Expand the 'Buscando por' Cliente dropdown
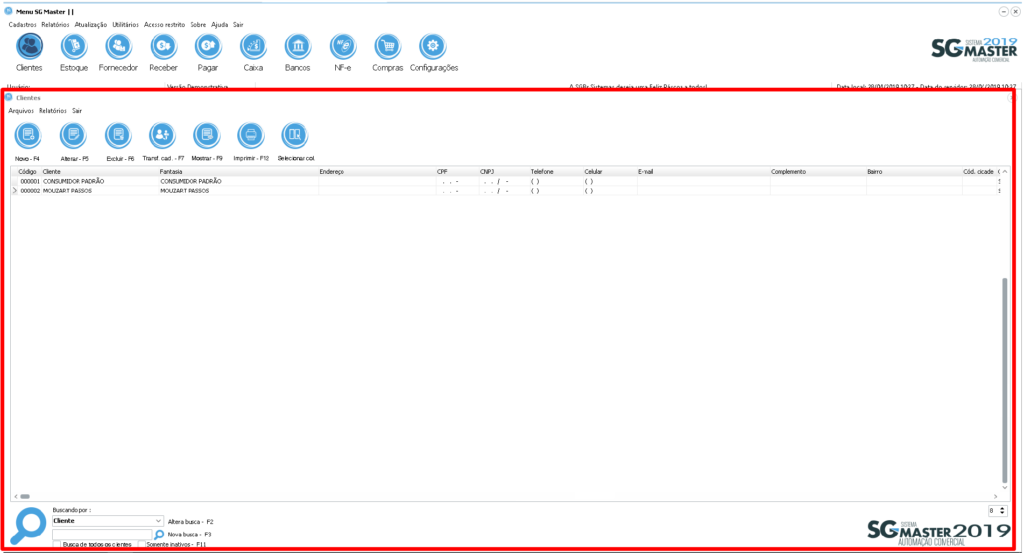The height and width of the screenshot is (553, 1024). pos(159,521)
